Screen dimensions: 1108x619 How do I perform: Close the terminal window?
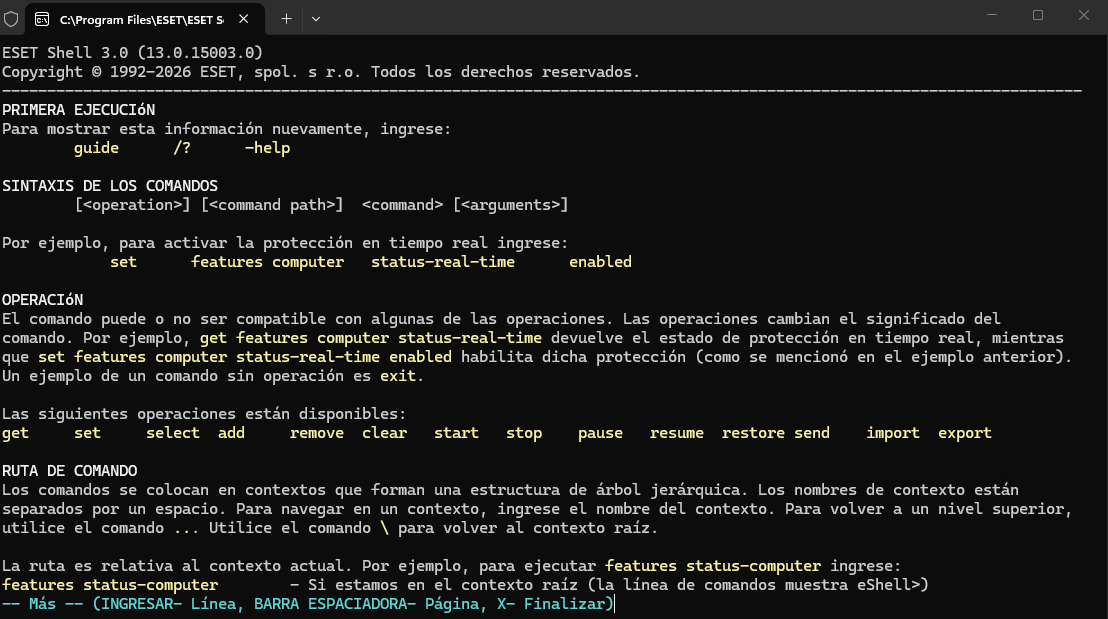pos(1084,15)
